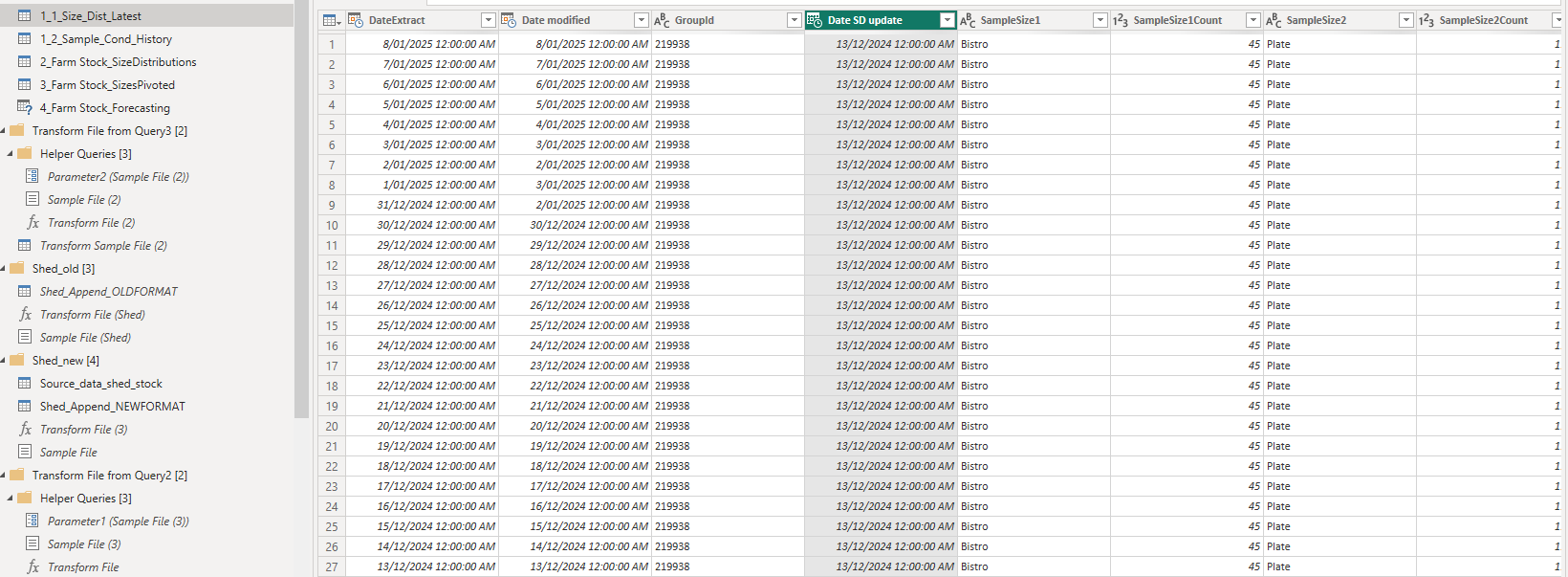The height and width of the screenshot is (577, 1568).
Task: Click table icon of Shed_Append_NEWFORMAT
Action: pyautogui.click(x=25, y=407)
